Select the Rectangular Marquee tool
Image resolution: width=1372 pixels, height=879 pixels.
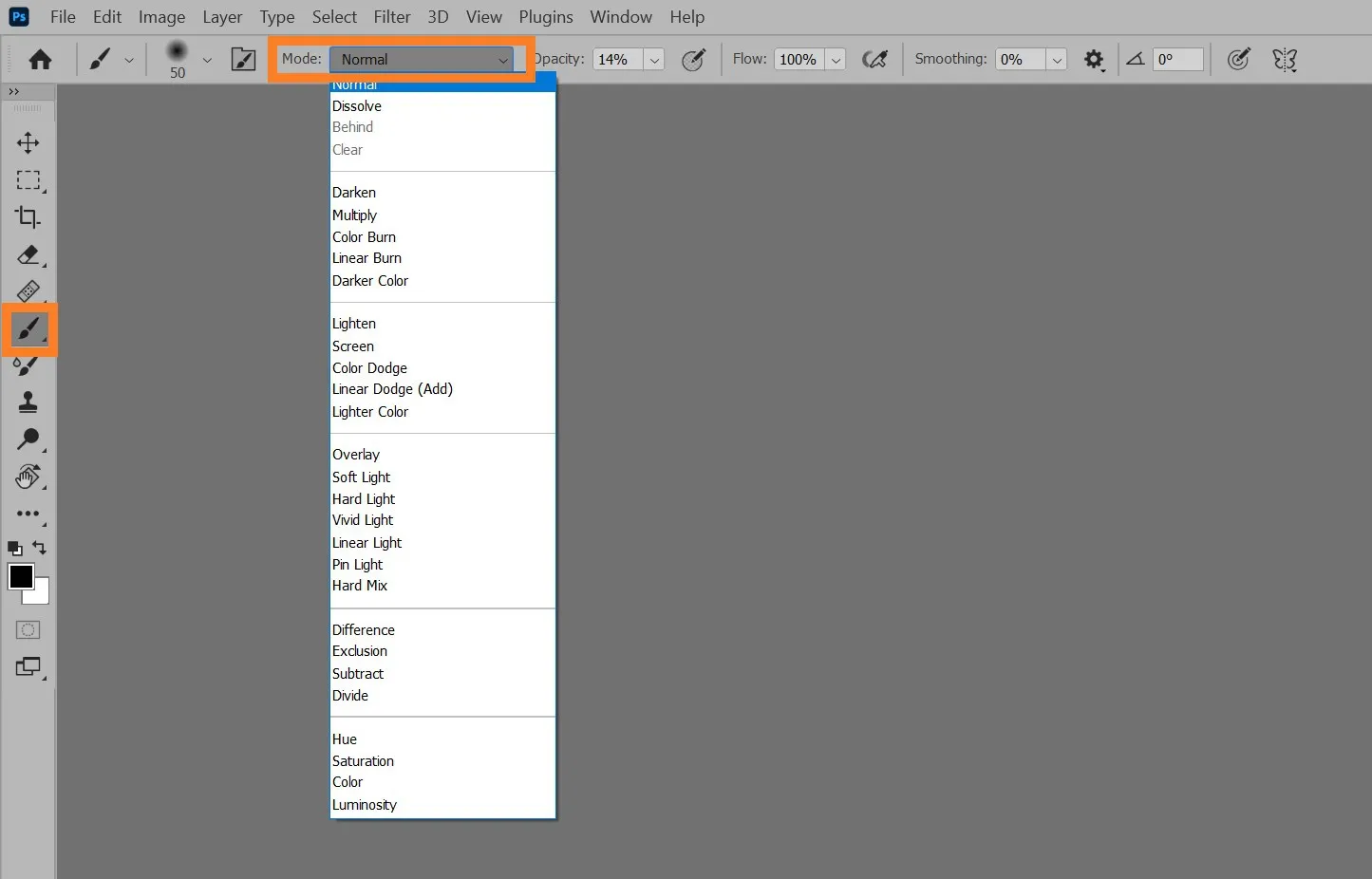pos(28,180)
